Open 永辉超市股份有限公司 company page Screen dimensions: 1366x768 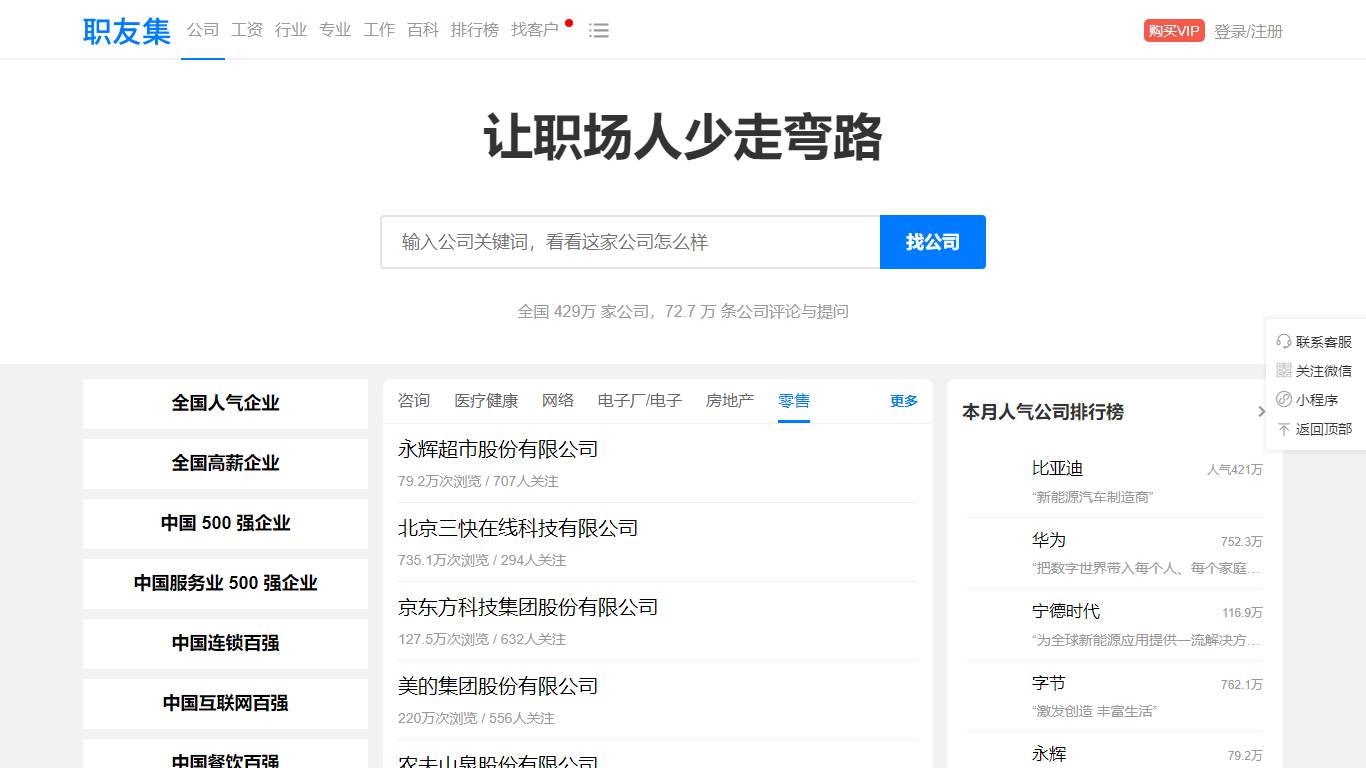click(x=497, y=449)
